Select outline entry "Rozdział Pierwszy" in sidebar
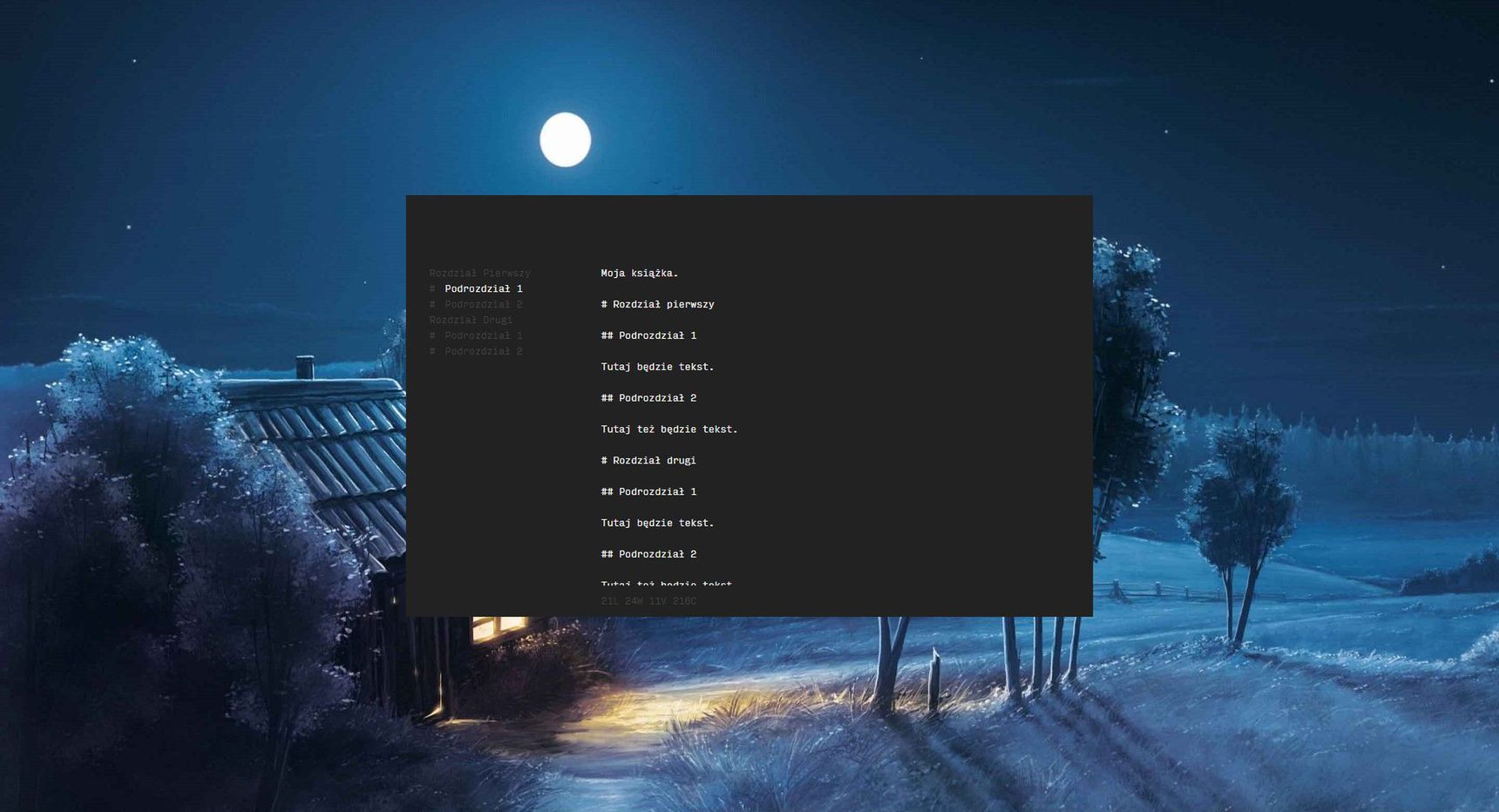The image size is (1499, 812). 479,274
